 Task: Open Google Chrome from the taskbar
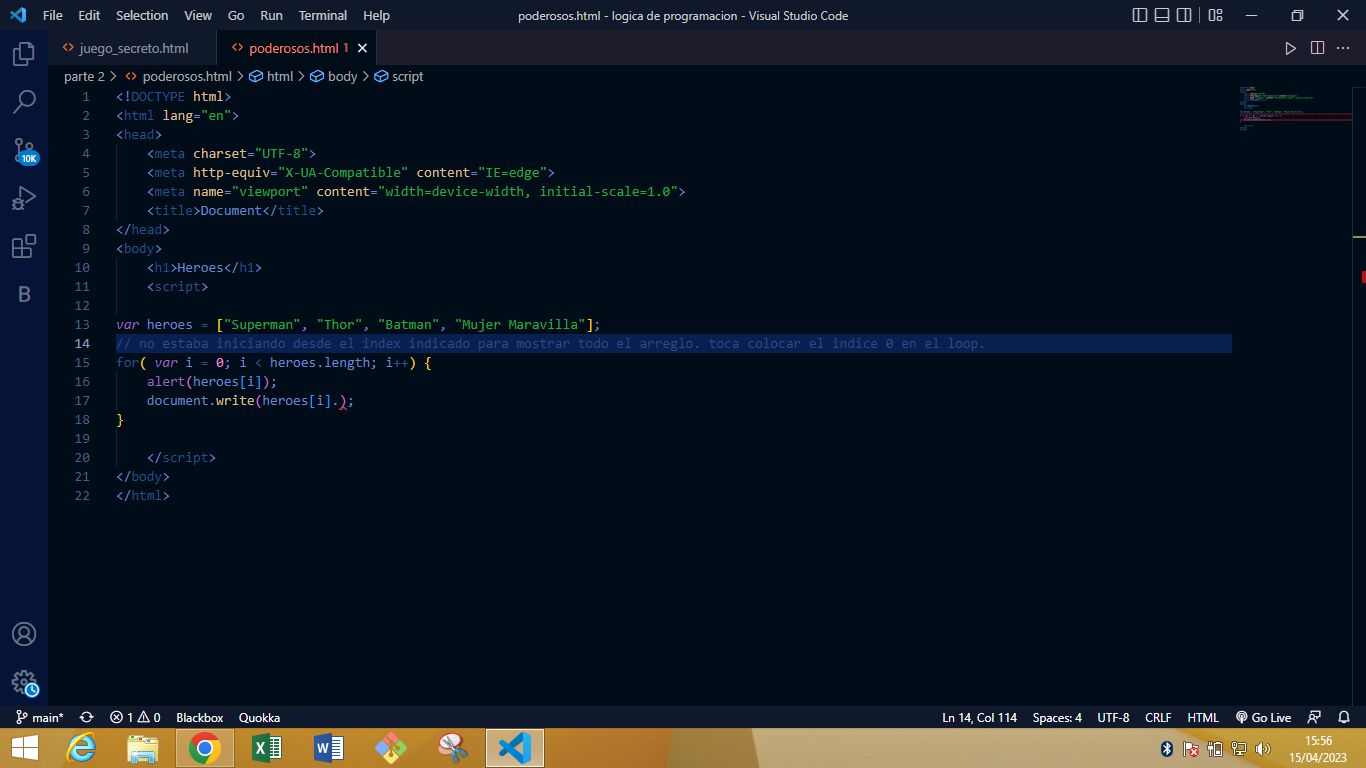[x=205, y=748]
